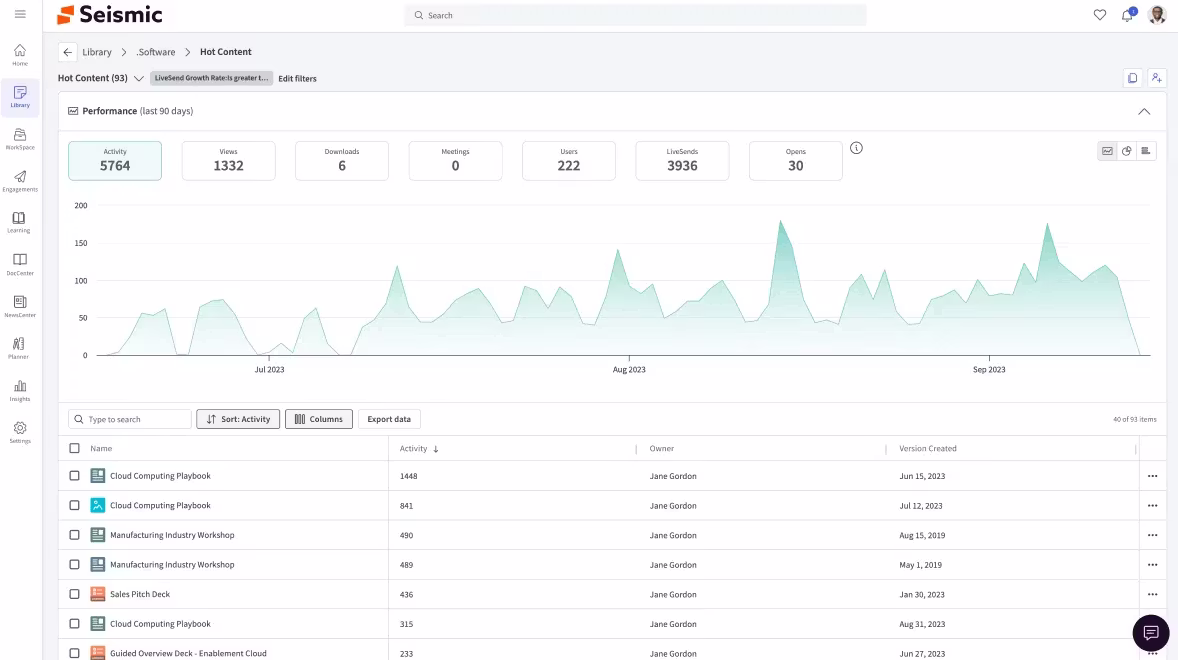Viewport: 1178px width, 660px height.
Task: Collapse the Performance panel chevron
Action: click(x=1143, y=111)
